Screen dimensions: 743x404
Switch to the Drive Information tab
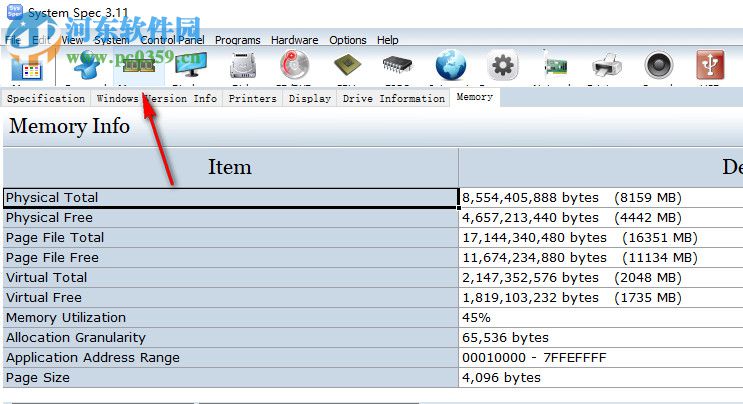393,99
